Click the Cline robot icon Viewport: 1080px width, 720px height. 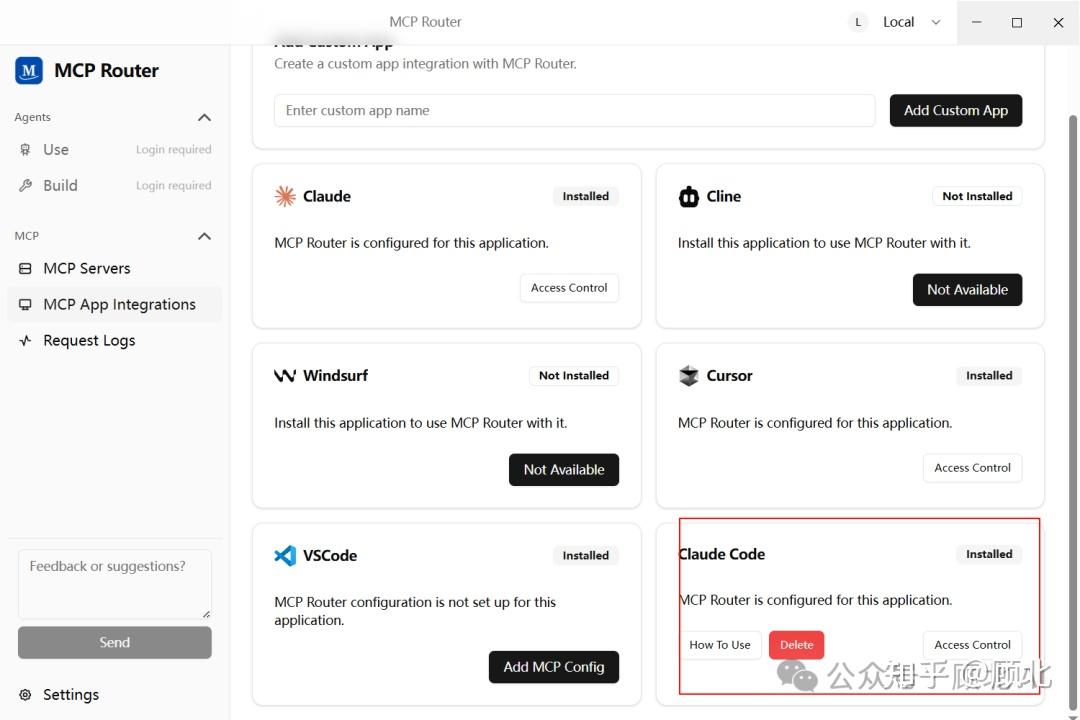click(x=689, y=197)
